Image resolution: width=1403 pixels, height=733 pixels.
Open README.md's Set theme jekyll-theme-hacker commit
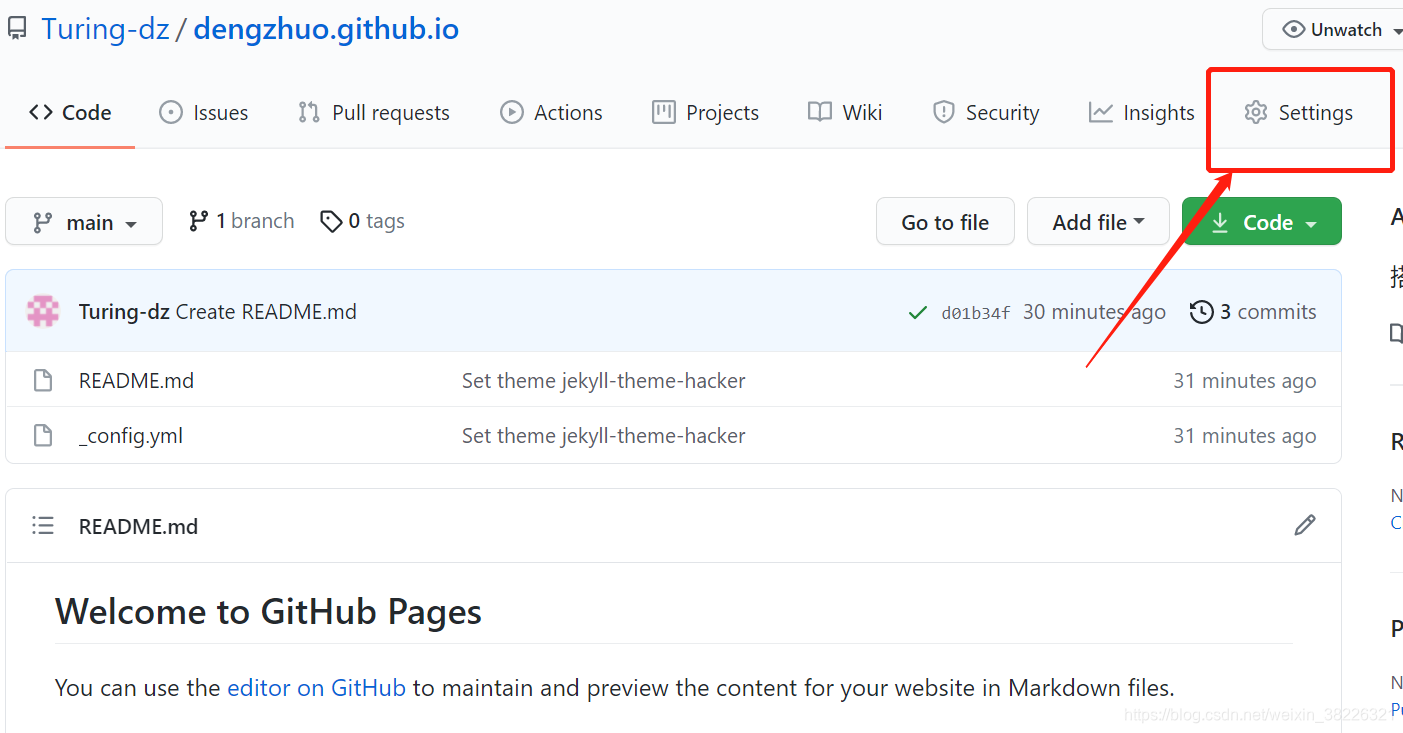[x=604, y=381]
